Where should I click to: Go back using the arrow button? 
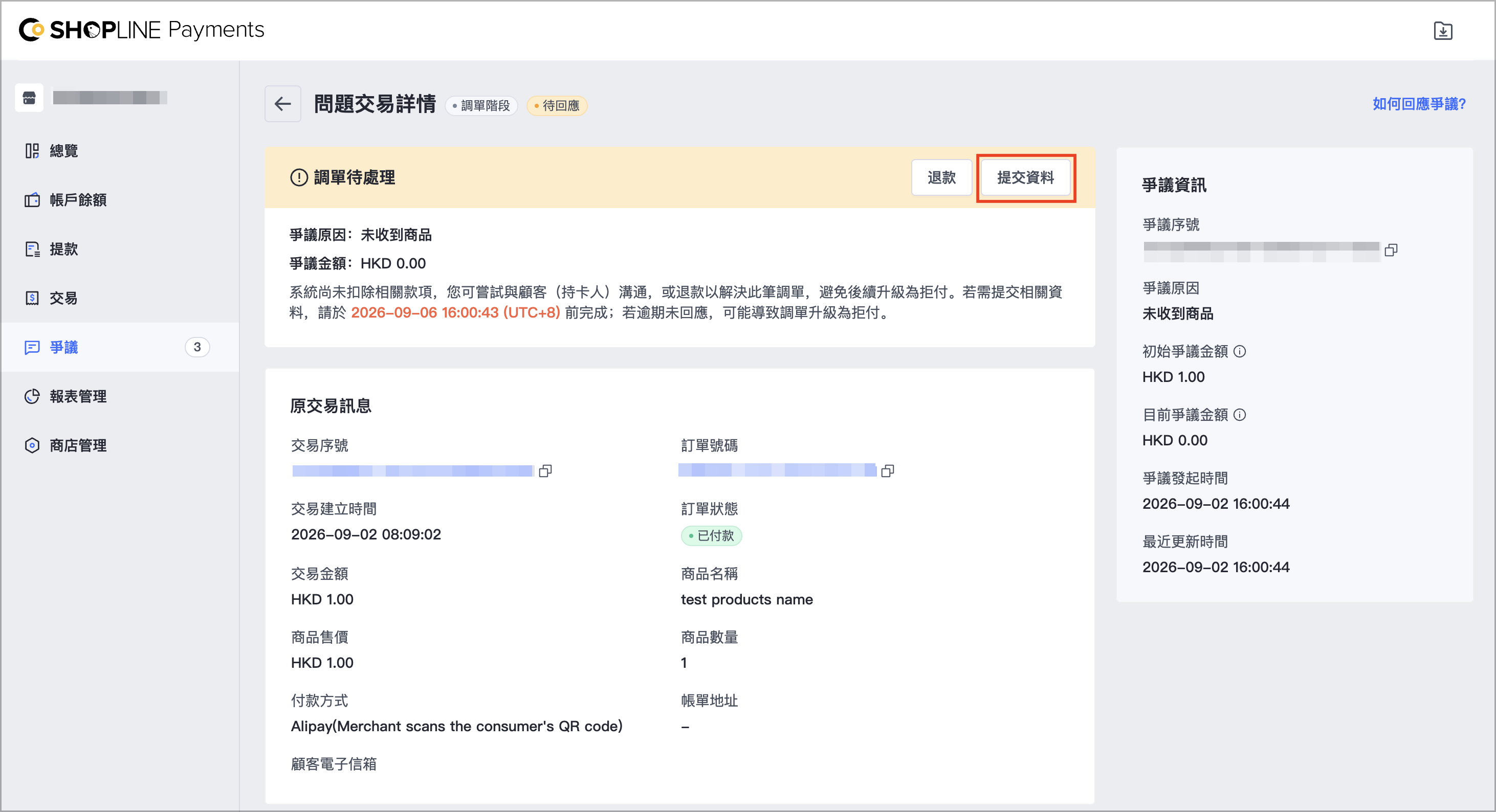pyautogui.click(x=283, y=104)
